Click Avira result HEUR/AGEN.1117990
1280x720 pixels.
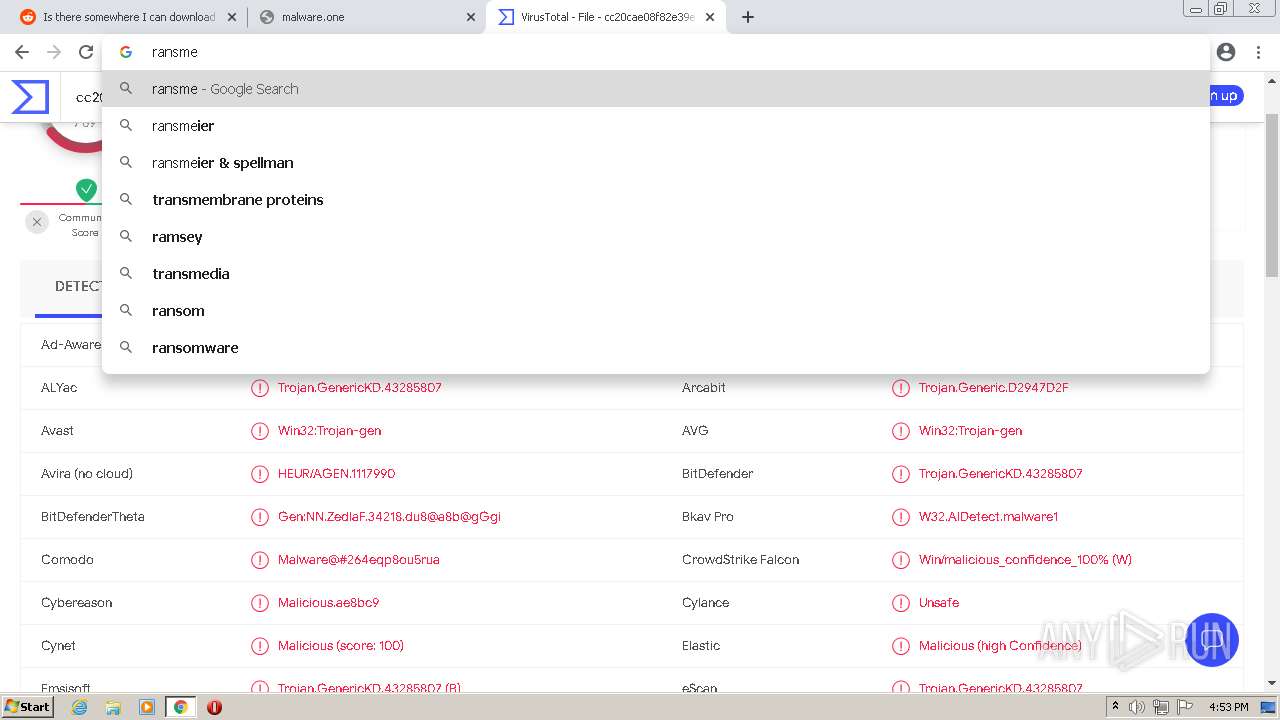[x=336, y=474]
